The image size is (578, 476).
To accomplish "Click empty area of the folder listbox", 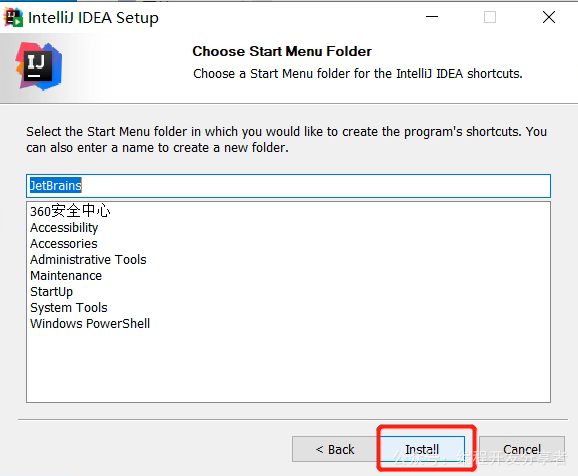I will click(288, 365).
